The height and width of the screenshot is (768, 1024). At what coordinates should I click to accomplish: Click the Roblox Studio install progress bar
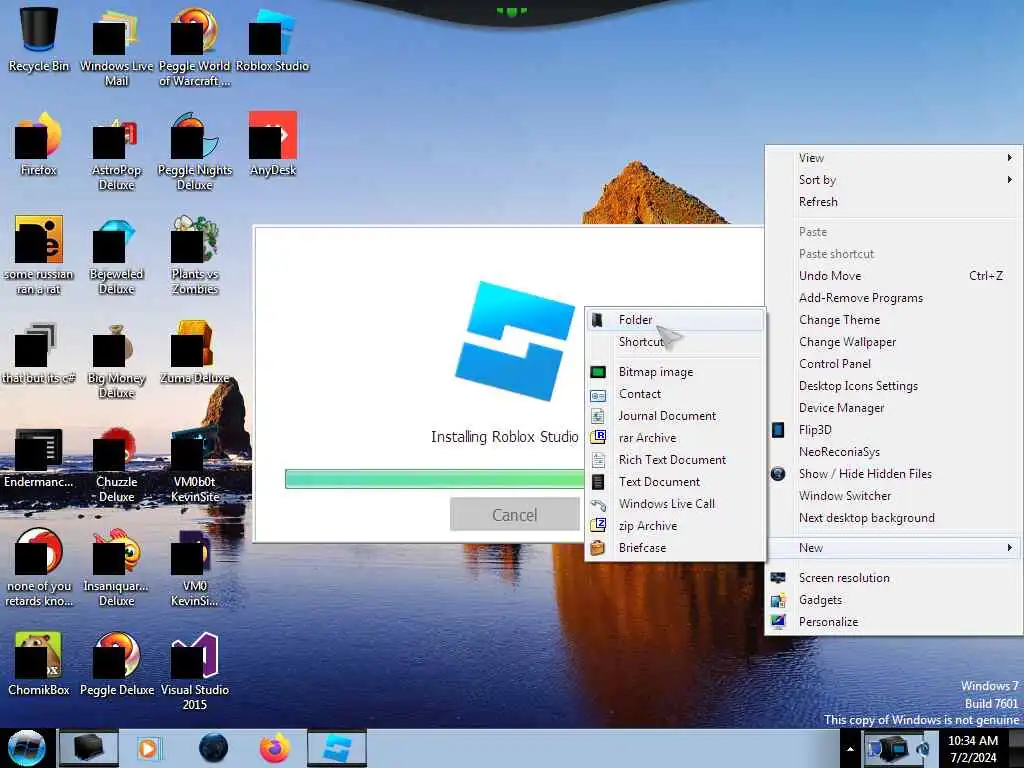pos(435,479)
